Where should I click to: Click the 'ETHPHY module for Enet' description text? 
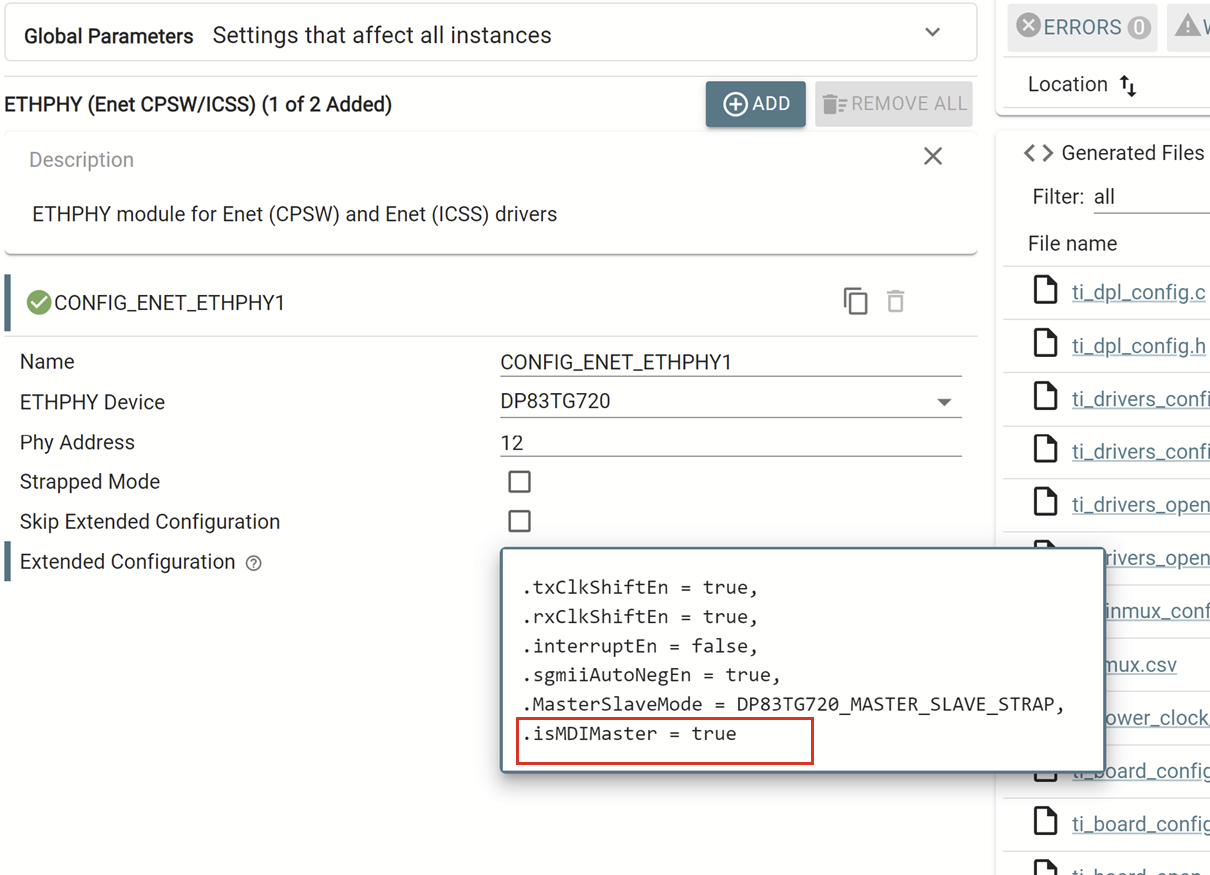click(294, 214)
